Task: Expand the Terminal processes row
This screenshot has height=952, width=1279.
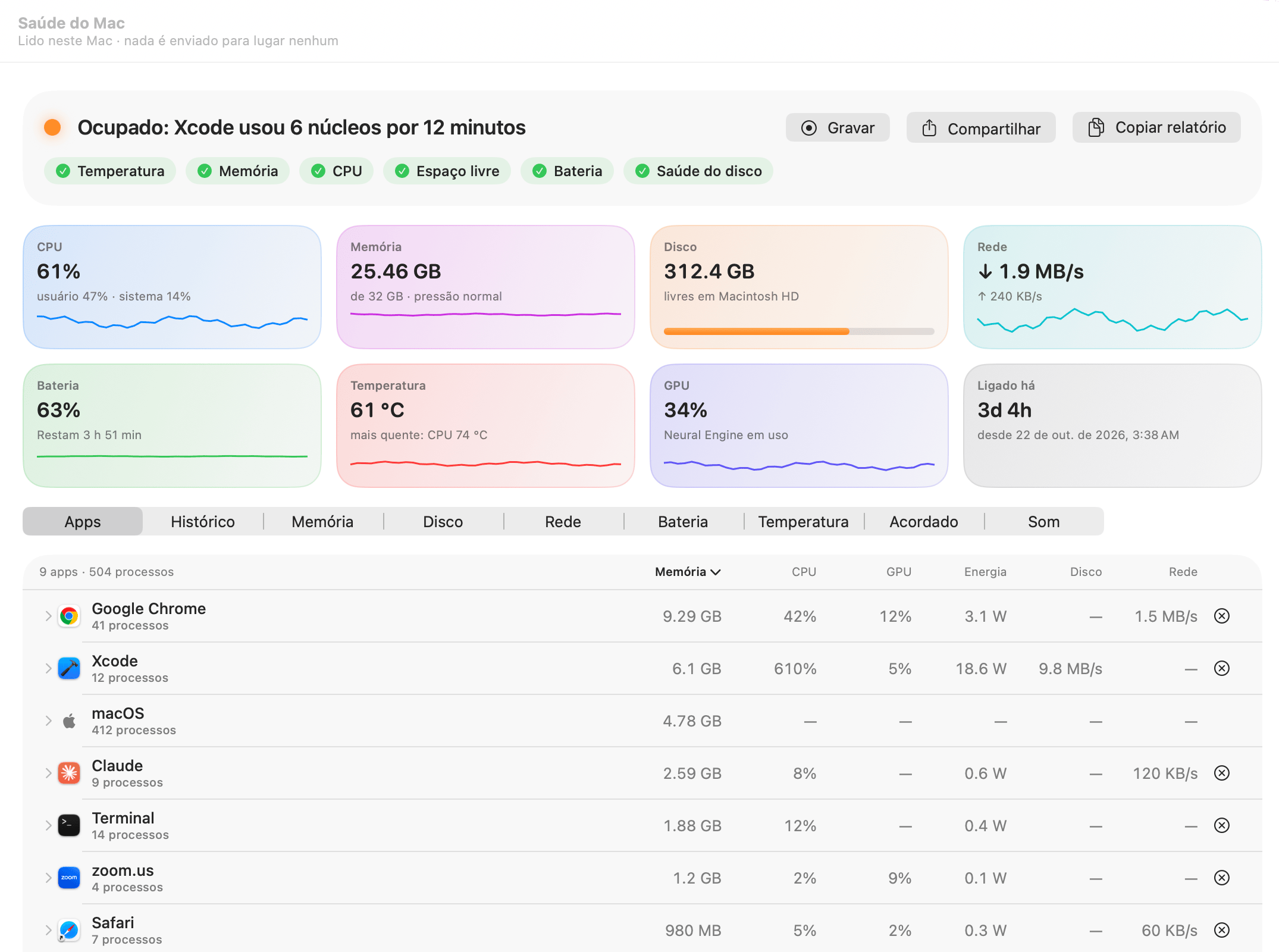Action: (x=48, y=826)
